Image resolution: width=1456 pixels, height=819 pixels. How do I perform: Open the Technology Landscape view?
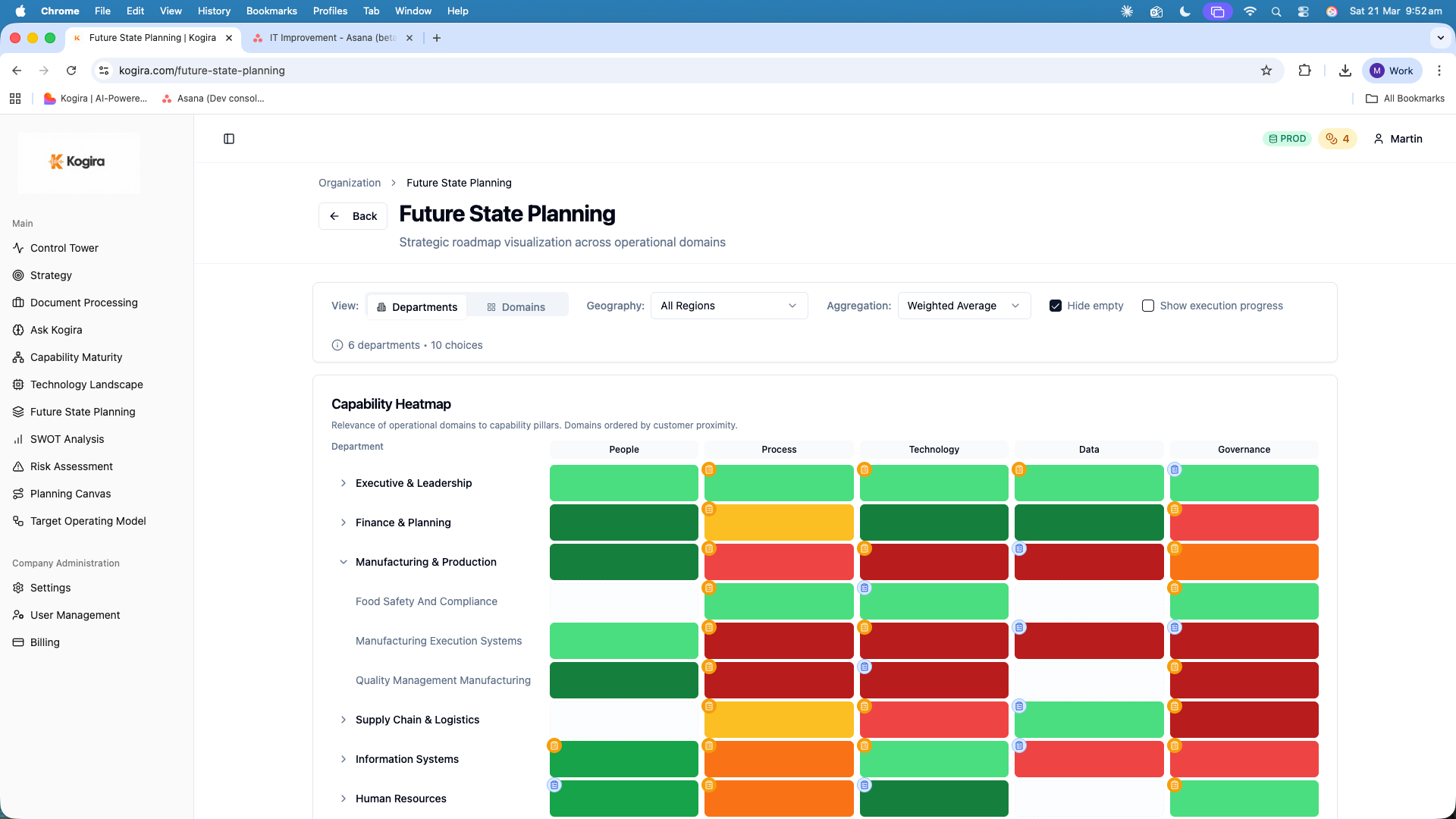pyautogui.click(x=86, y=384)
